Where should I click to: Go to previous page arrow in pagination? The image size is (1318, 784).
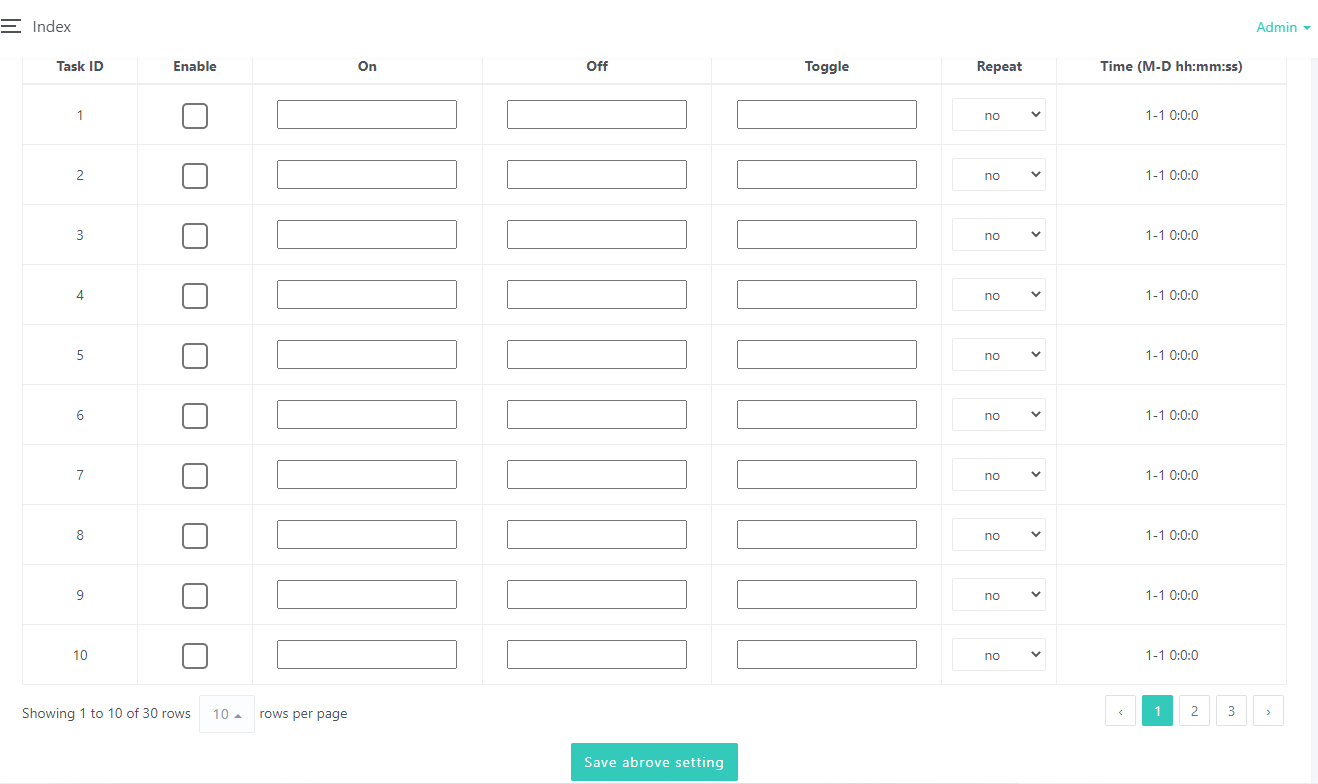point(1120,711)
